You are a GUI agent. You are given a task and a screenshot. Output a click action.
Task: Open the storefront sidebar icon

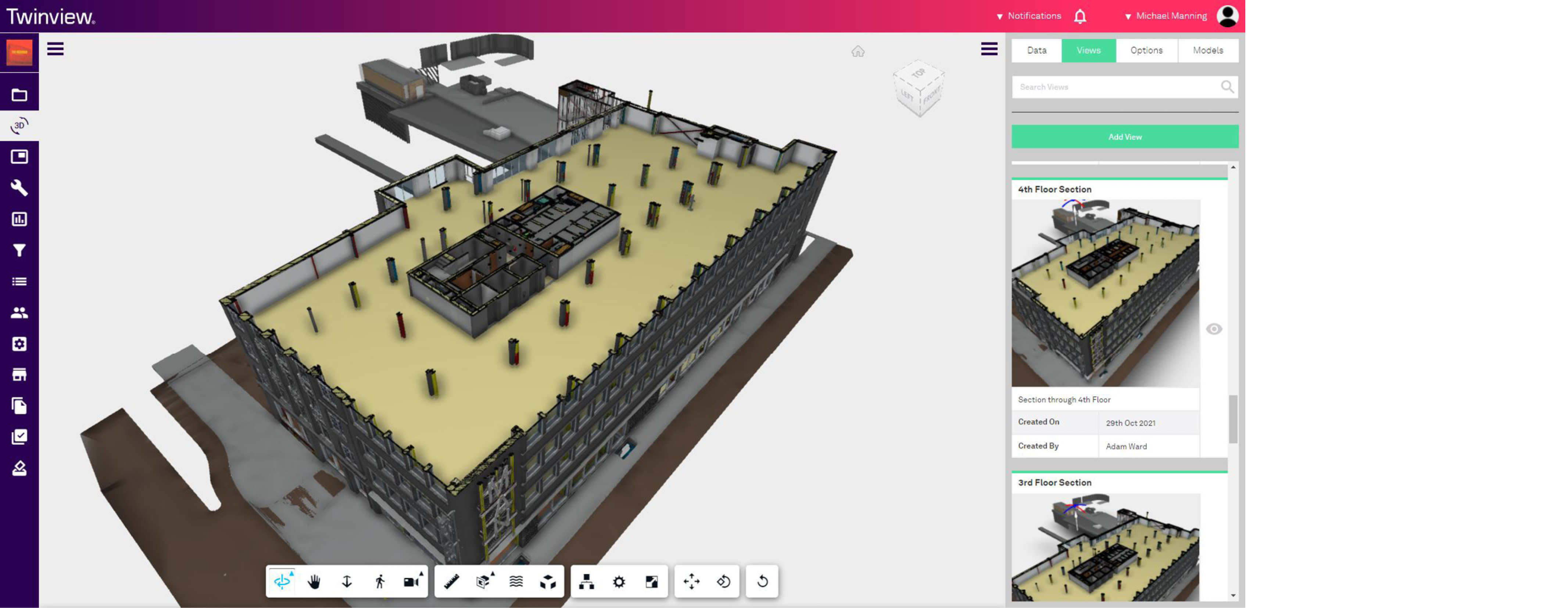pos(19,374)
